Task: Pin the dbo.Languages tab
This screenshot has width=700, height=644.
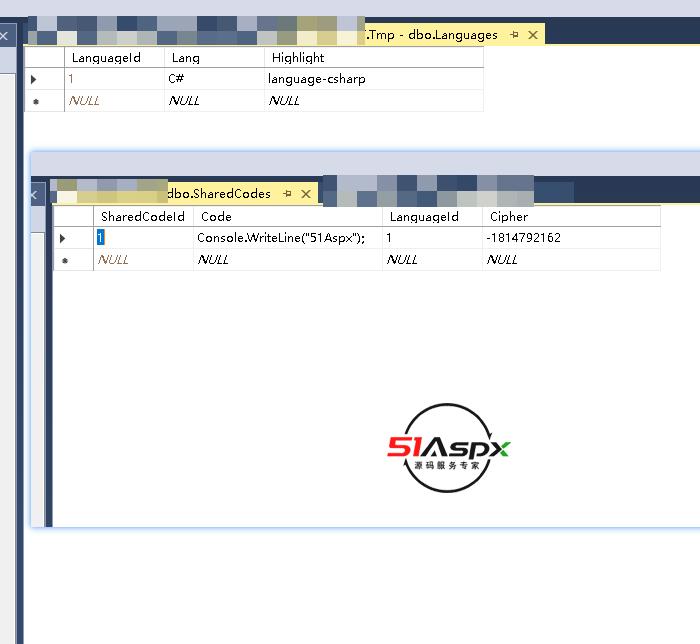Action: coord(514,34)
